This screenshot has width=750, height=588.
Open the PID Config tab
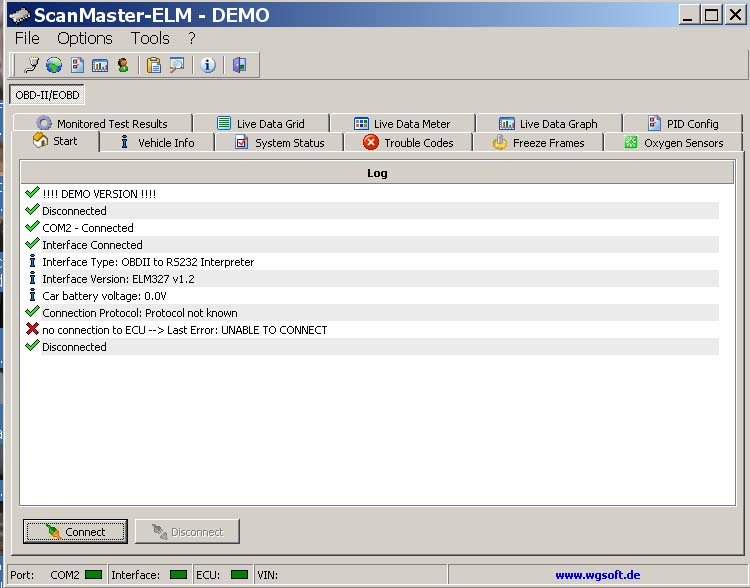pyautogui.click(x=683, y=123)
